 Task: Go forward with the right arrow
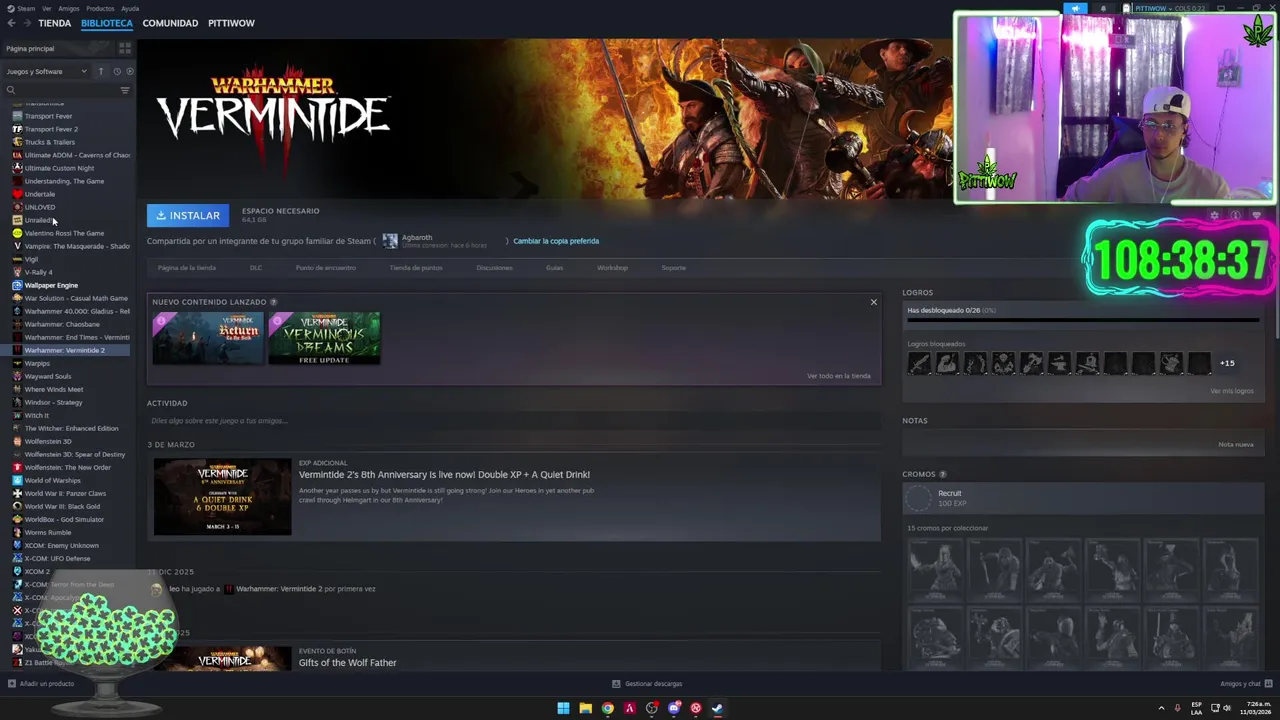click(26, 23)
